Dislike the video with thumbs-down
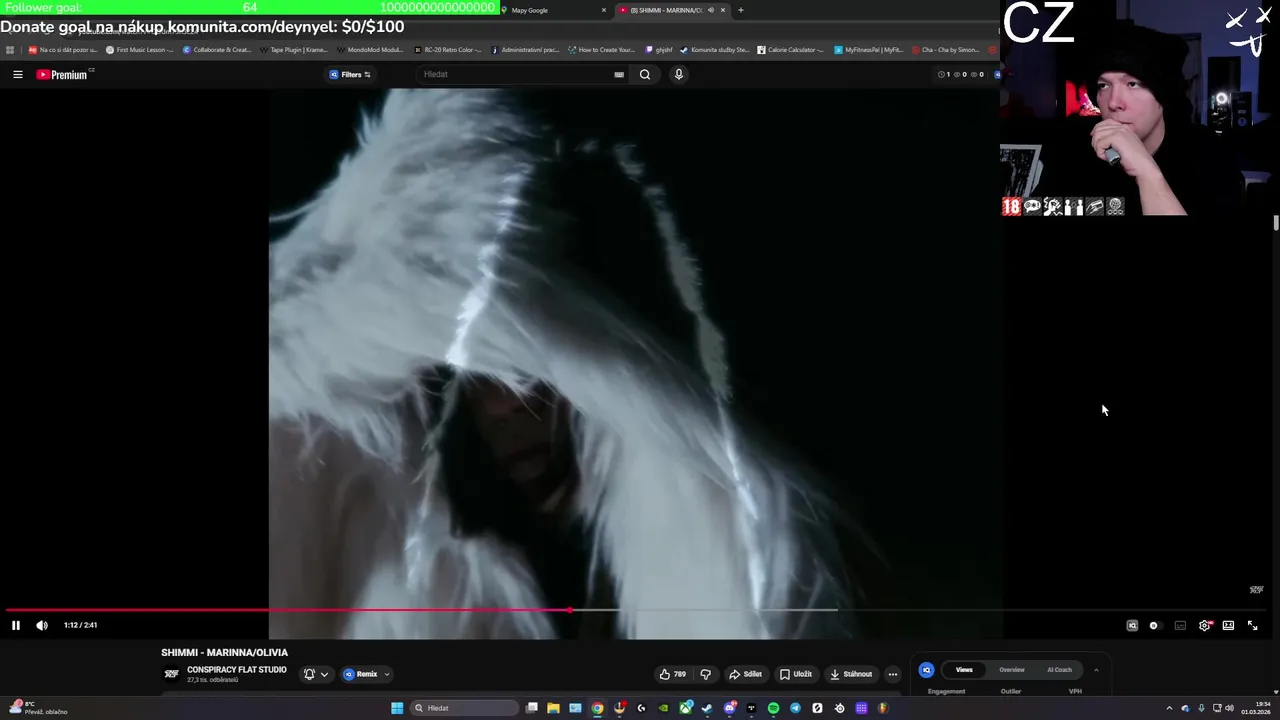Image resolution: width=1280 pixels, height=720 pixels. point(705,674)
